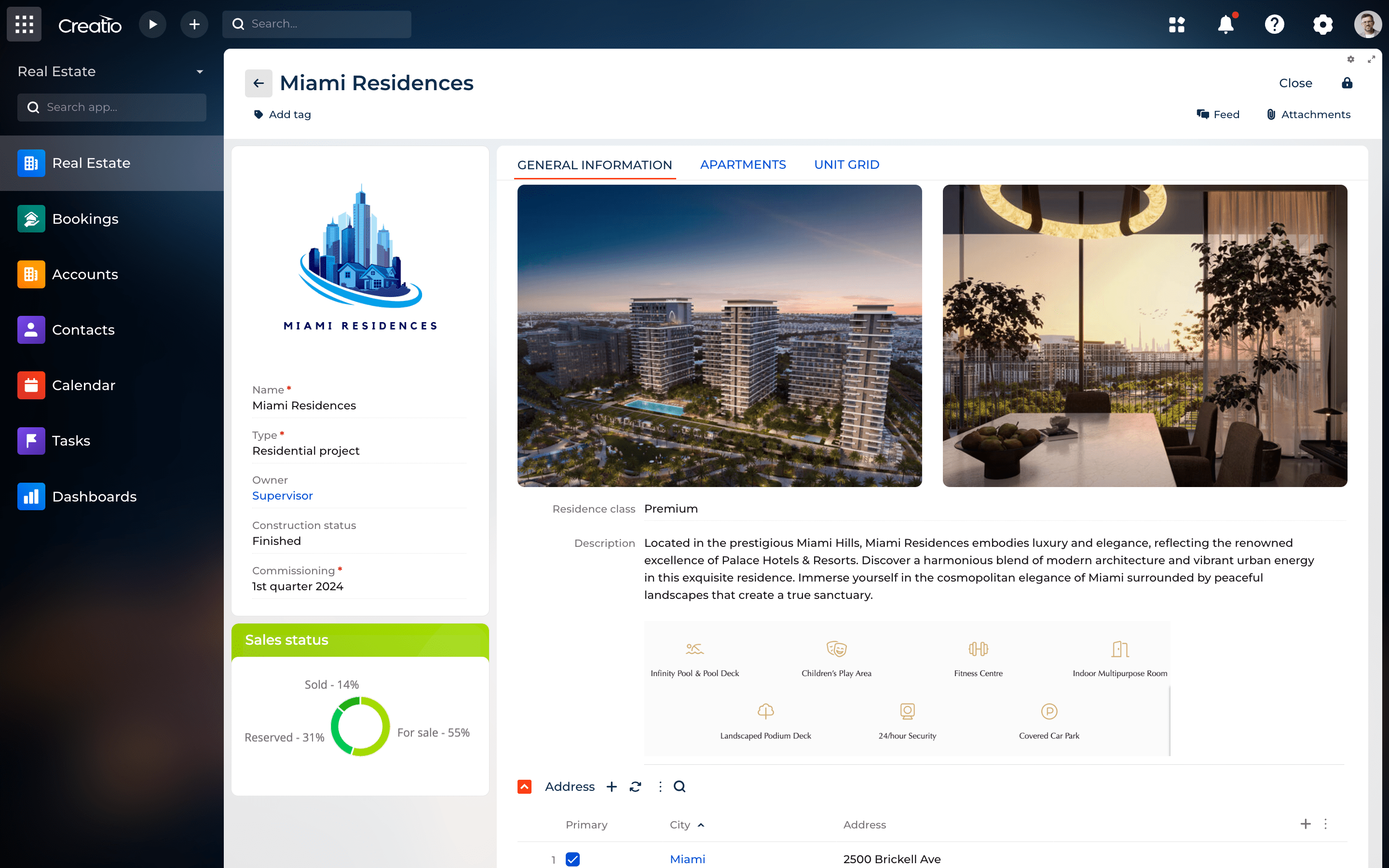Open the app hub icon in the top bar
This screenshot has height=868, width=1389.
[1177, 24]
